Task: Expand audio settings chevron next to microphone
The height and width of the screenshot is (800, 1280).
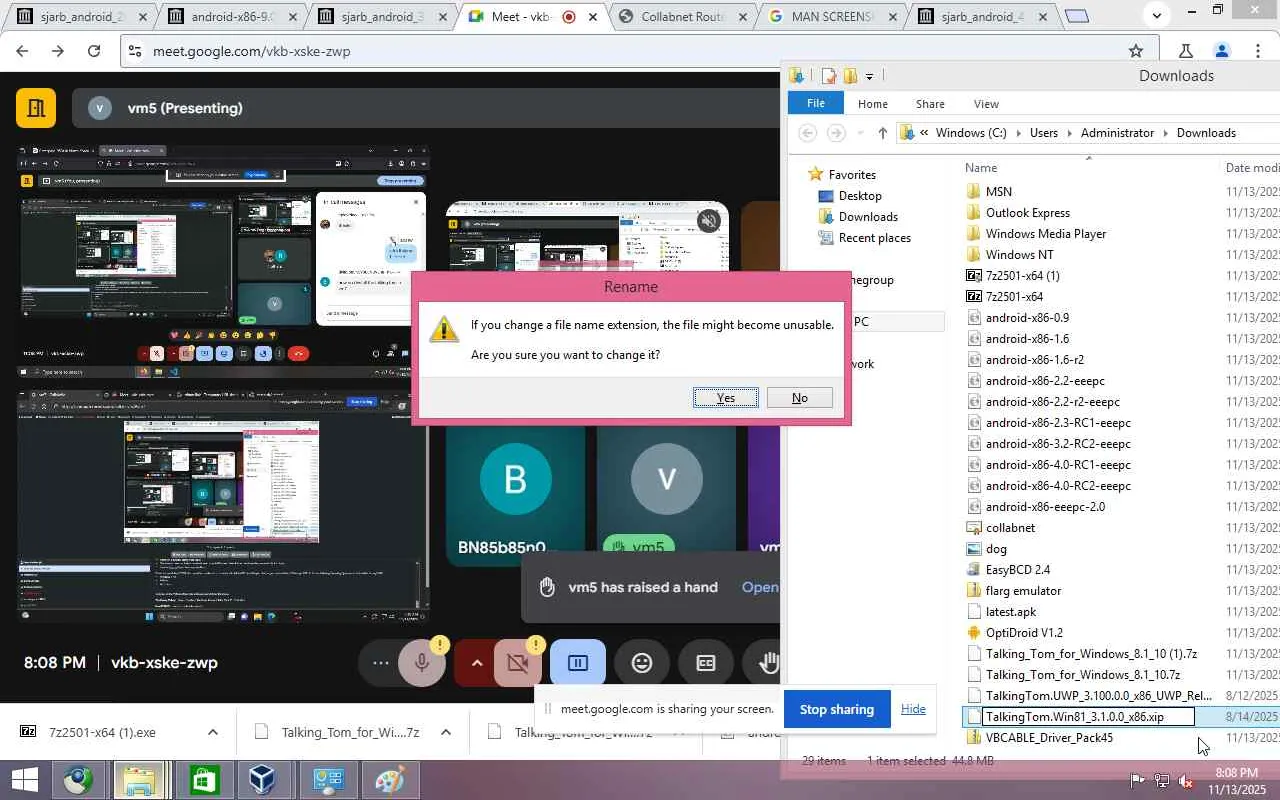Action: 477,662
